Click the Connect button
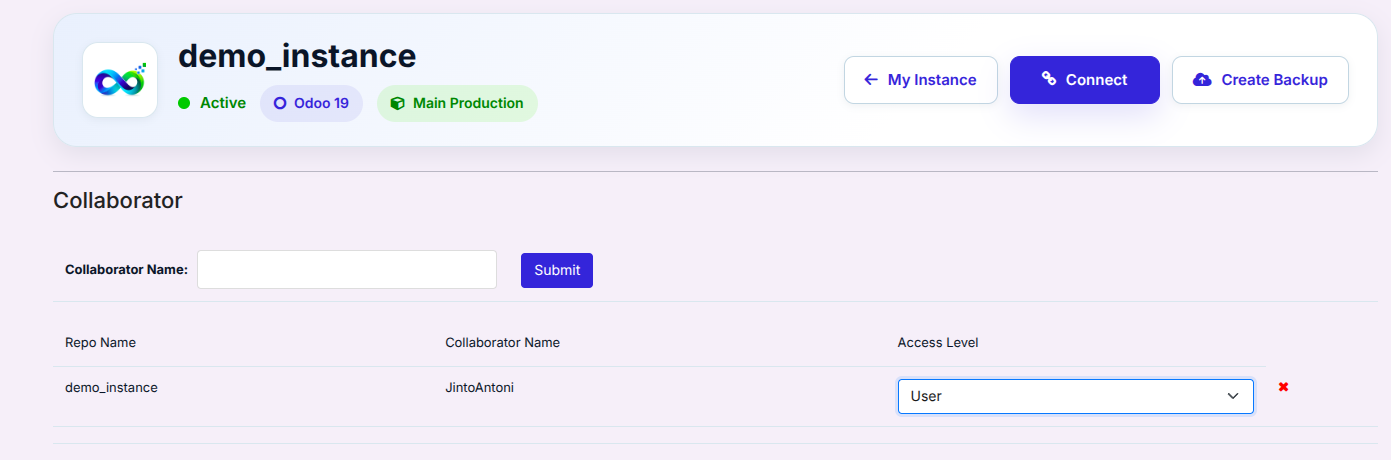The height and width of the screenshot is (460, 1391). pyautogui.click(x=1084, y=80)
